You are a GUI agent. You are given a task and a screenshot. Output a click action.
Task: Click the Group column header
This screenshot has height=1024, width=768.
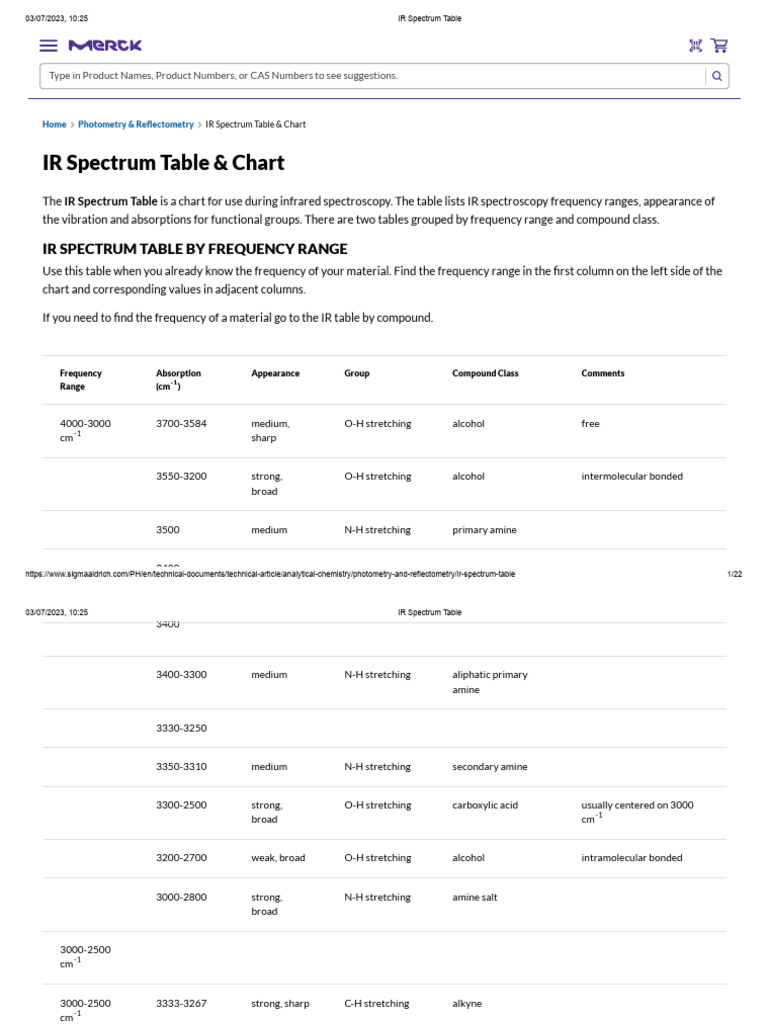(x=356, y=373)
